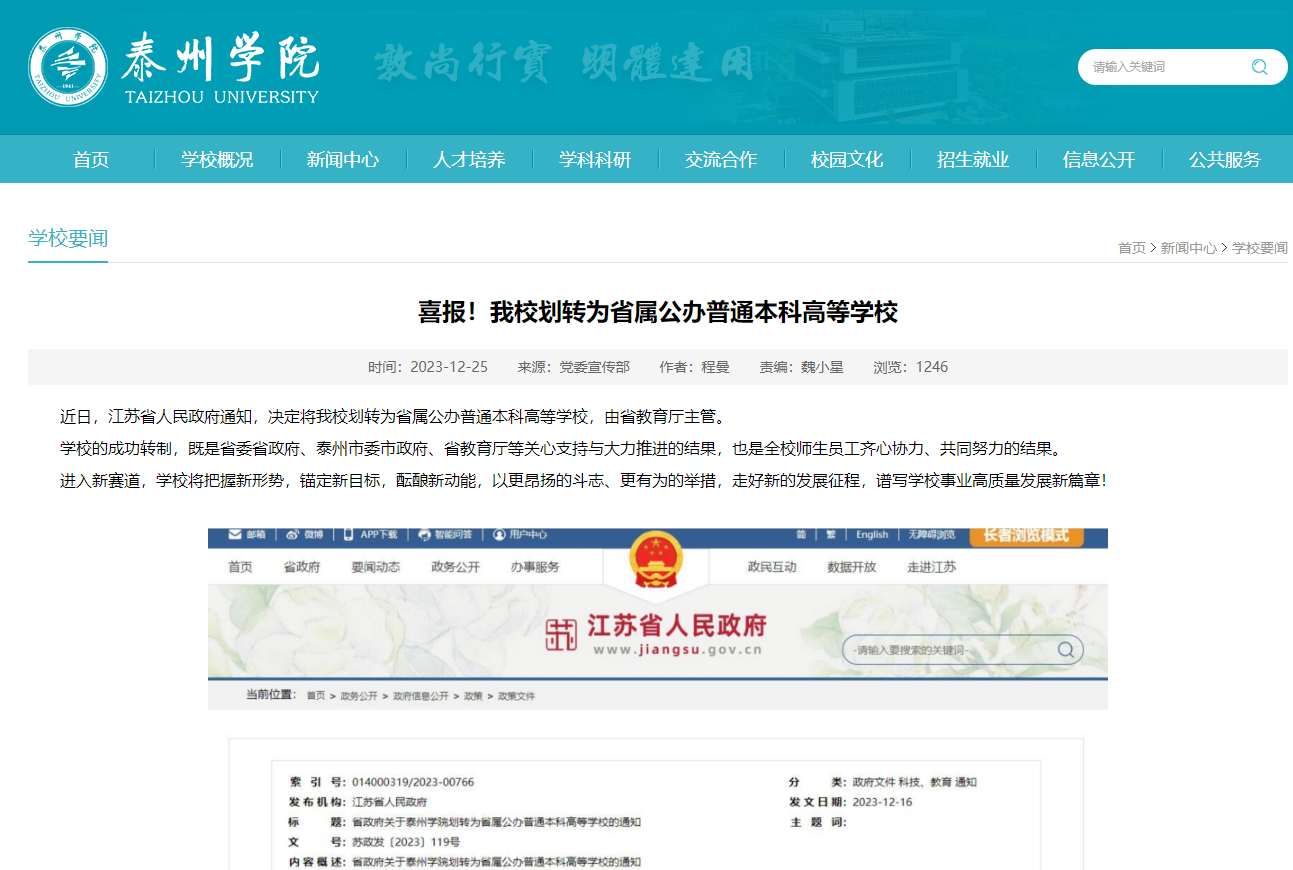Screen dimensions: 1293x870
Task: Open the 首页 navigation menu item
Action: pyautogui.click(x=91, y=159)
